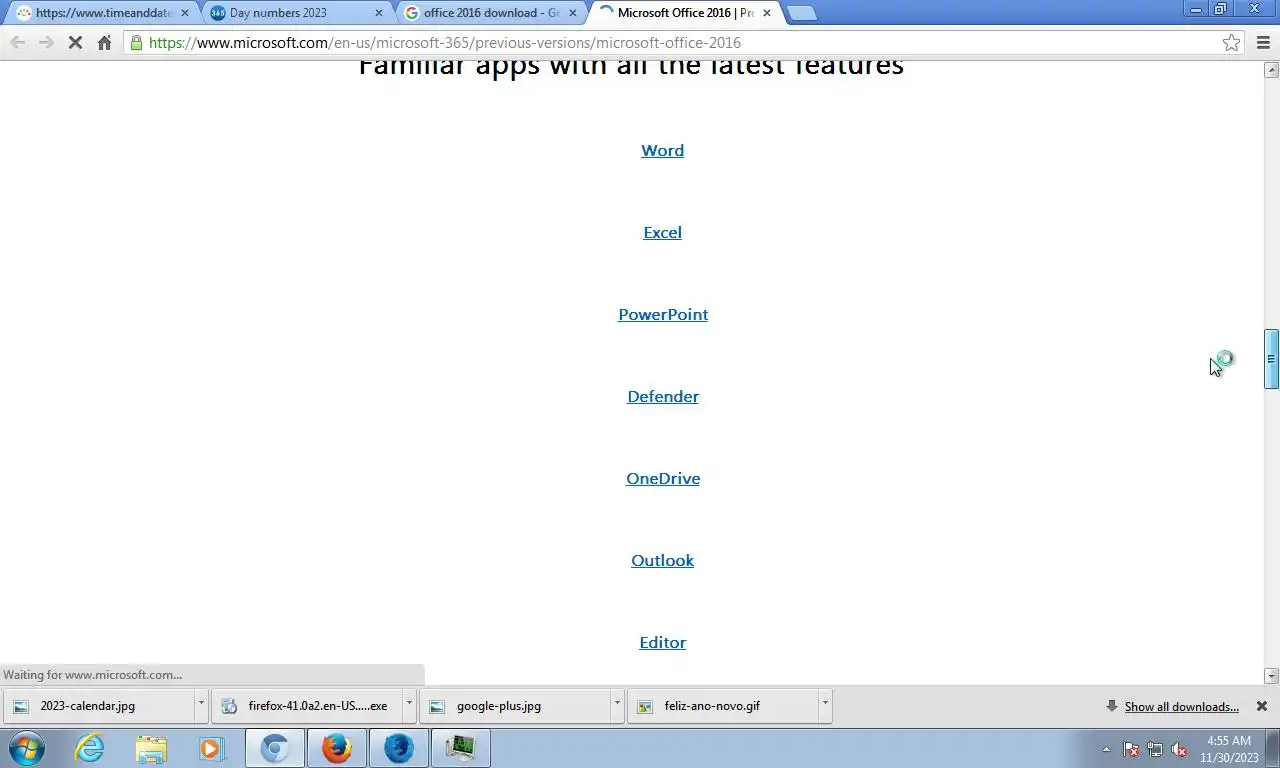The image size is (1280, 768).
Task: Click the vertical scrollbar thumb
Action: point(1272,359)
